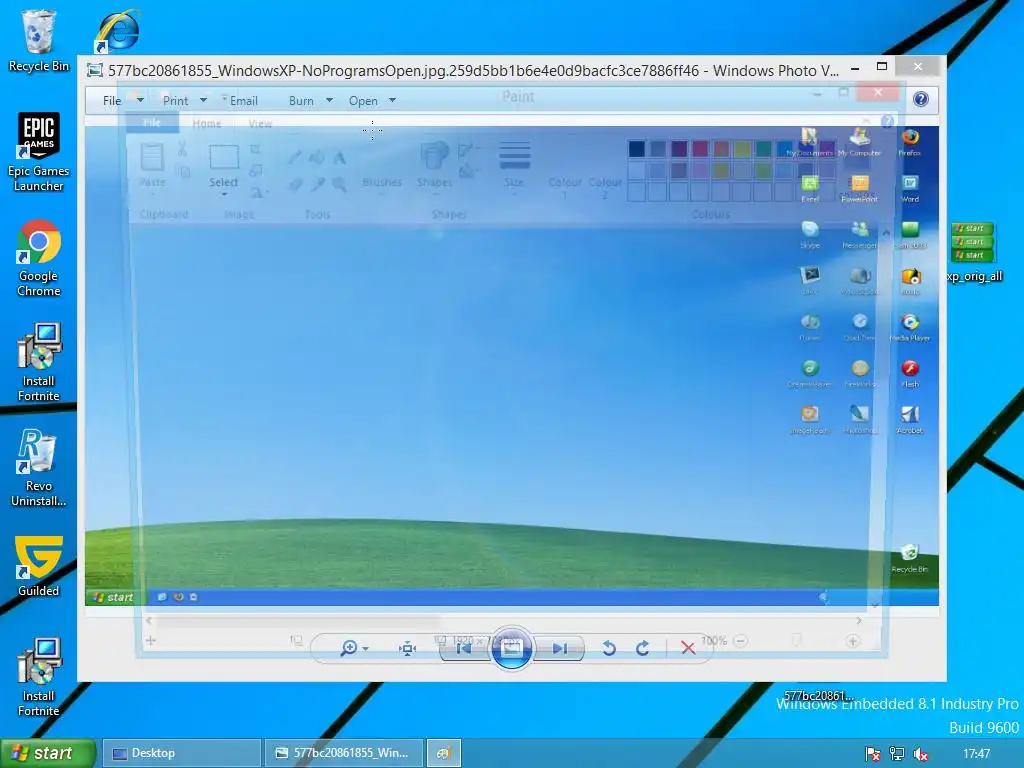1024x768 pixels.
Task: Select the Google Chrome desktop icon
Action: pyautogui.click(x=39, y=258)
